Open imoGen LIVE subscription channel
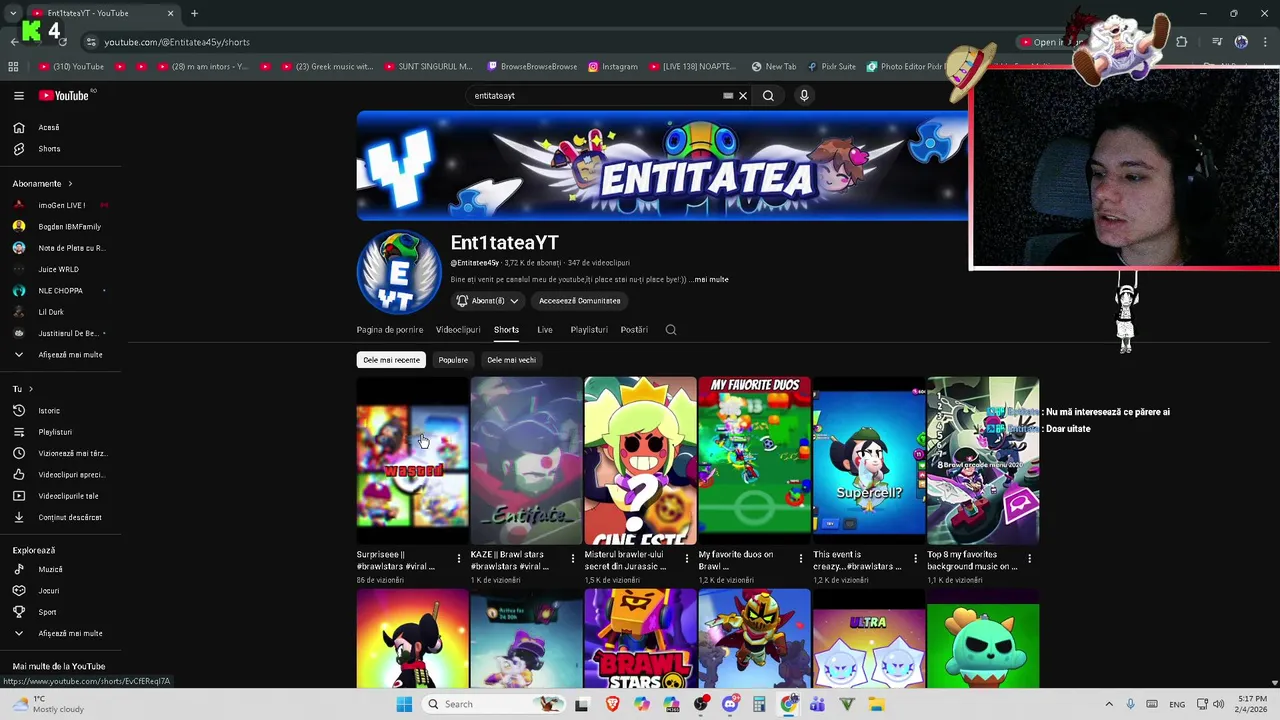 (x=60, y=205)
